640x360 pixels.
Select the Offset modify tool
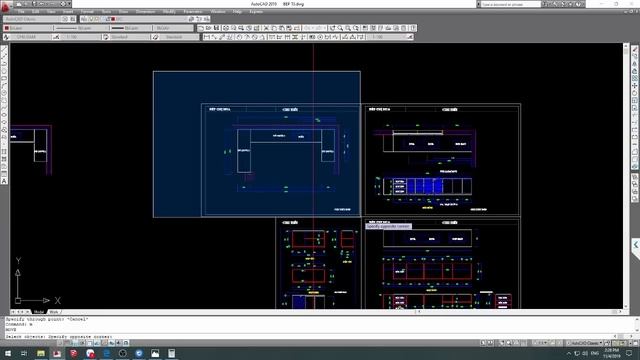(635, 71)
